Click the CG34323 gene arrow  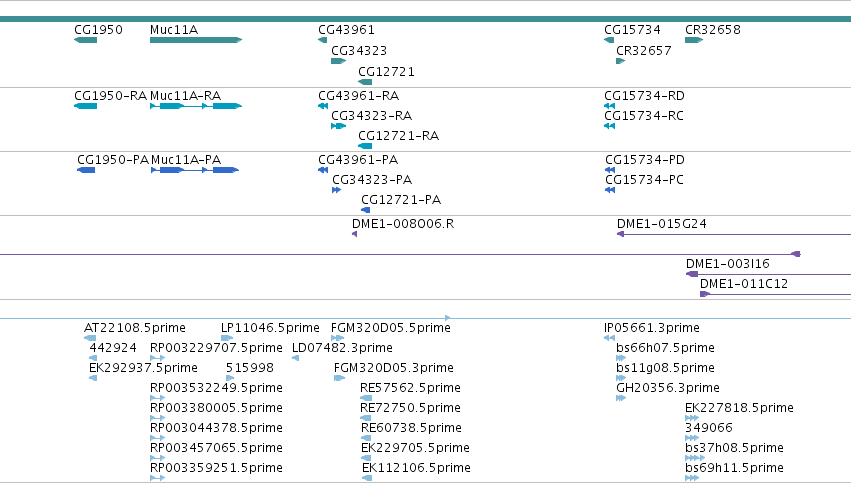(x=338, y=61)
